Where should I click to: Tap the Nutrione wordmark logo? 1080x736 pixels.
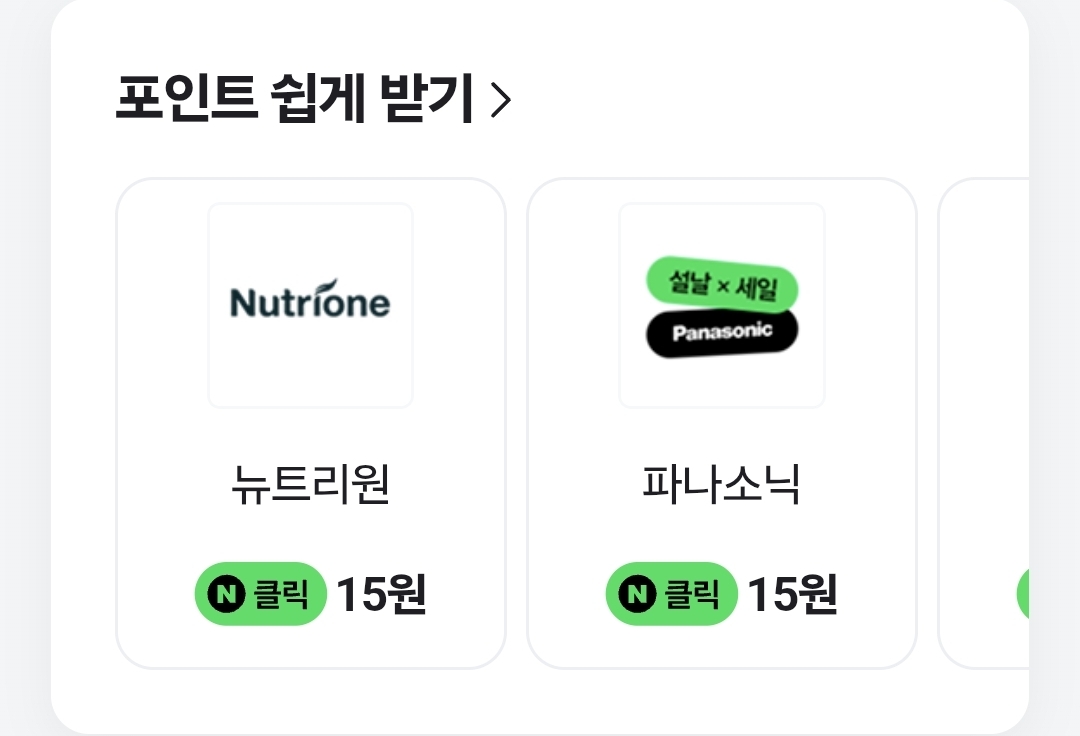pos(310,301)
